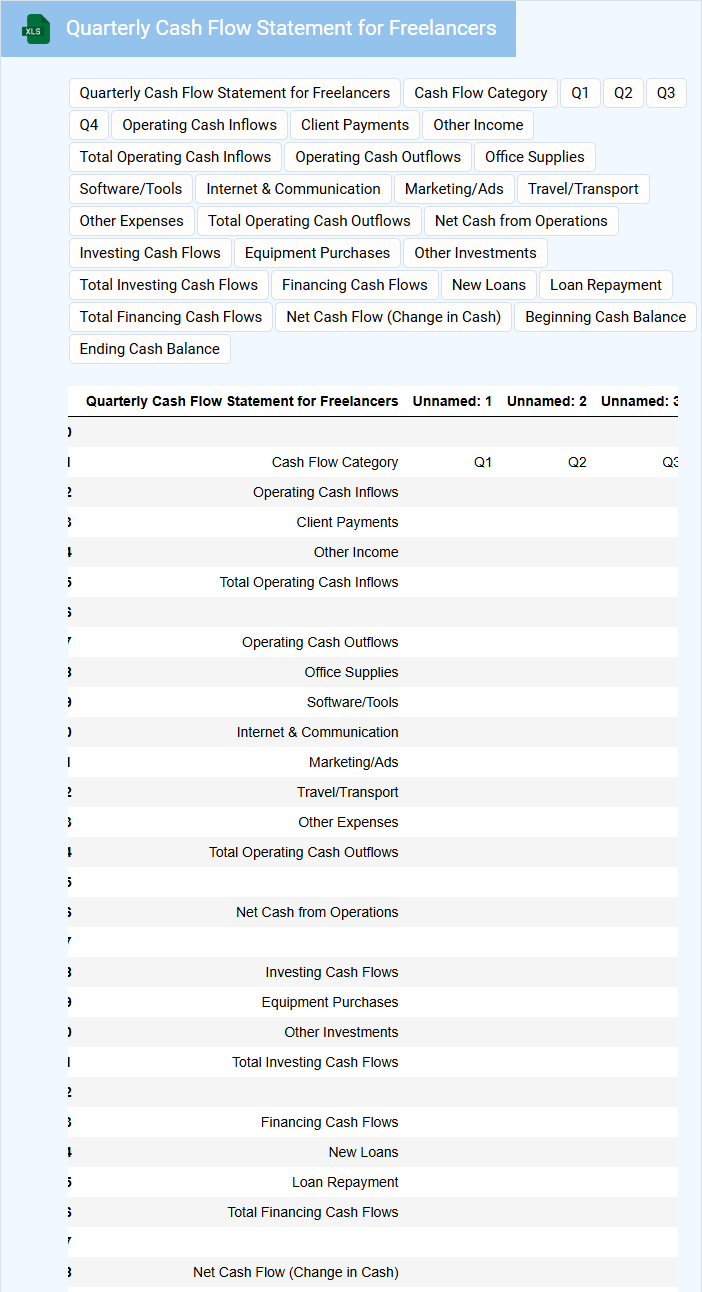The image size is (702, 1292).
Task: Click the Software/Tools tag
Action: click(x=131, y=189)
